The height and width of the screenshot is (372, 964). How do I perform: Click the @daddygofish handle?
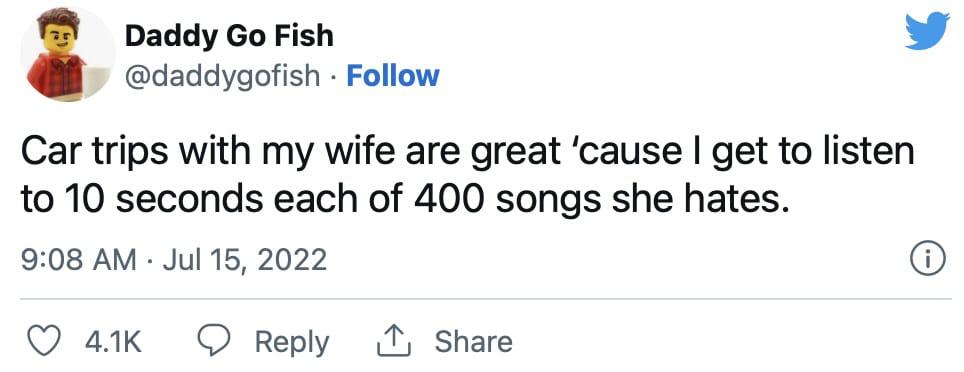pyautogui.click(x=223, y=77)
